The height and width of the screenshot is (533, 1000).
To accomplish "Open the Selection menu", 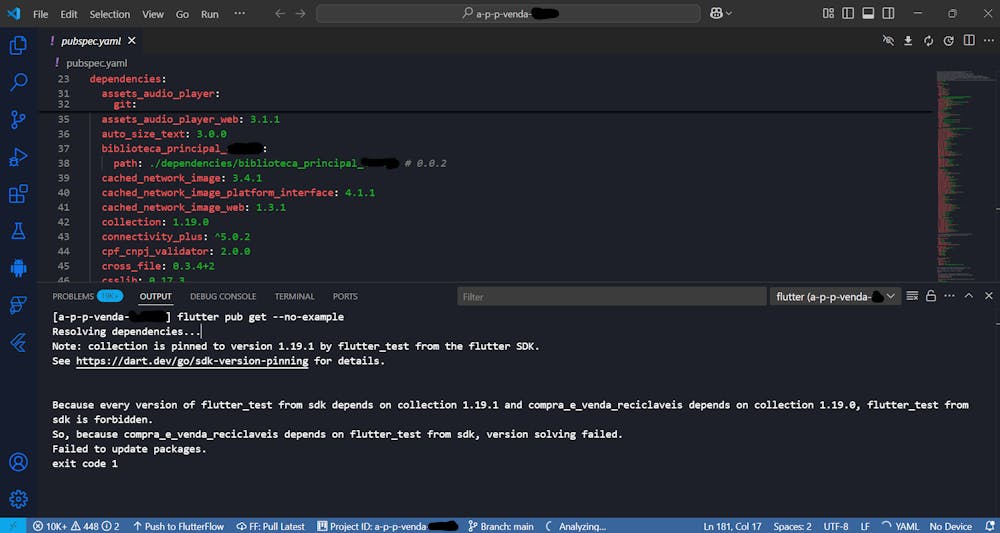I will 109,14.
